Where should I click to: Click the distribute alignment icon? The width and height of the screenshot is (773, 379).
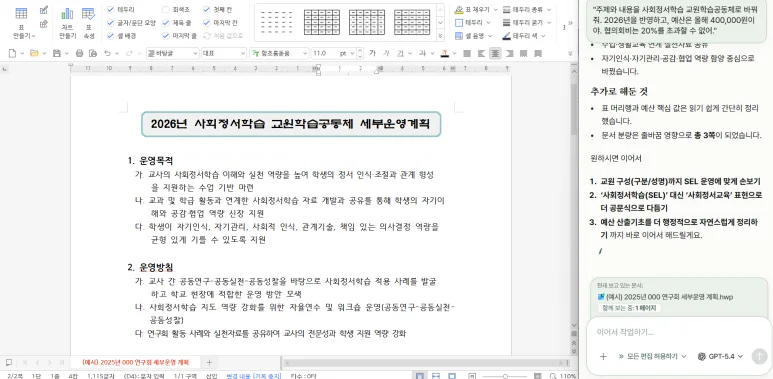[x=524, y=53]
